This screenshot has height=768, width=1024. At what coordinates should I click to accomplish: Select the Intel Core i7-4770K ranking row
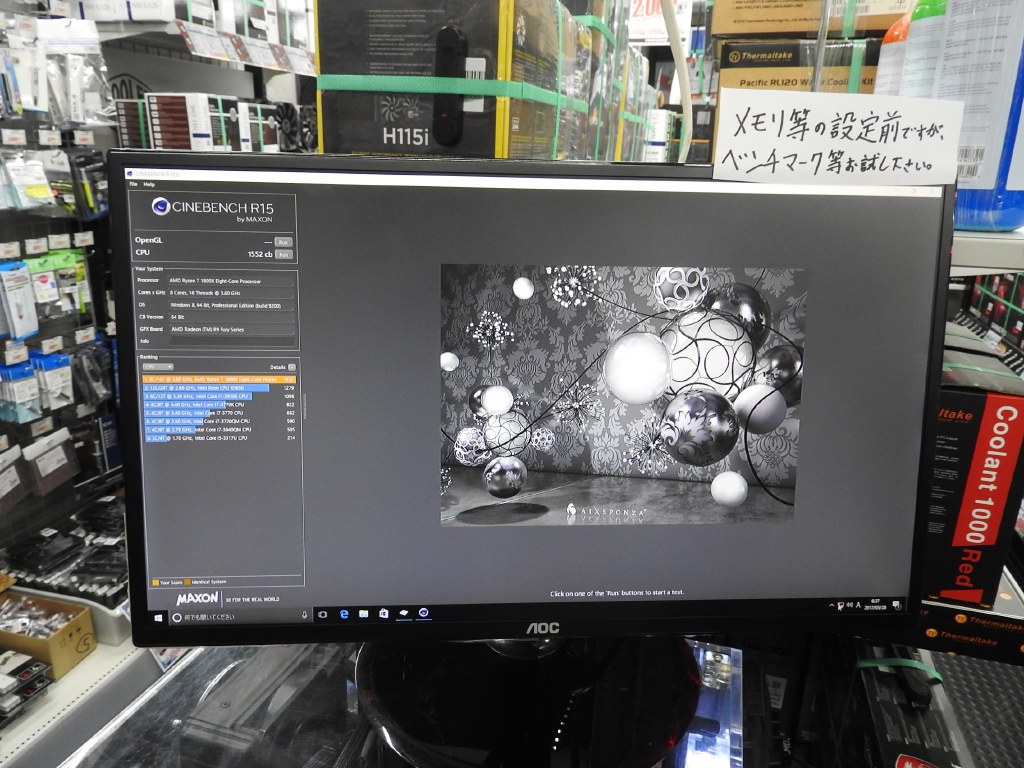tap(219, 405)
